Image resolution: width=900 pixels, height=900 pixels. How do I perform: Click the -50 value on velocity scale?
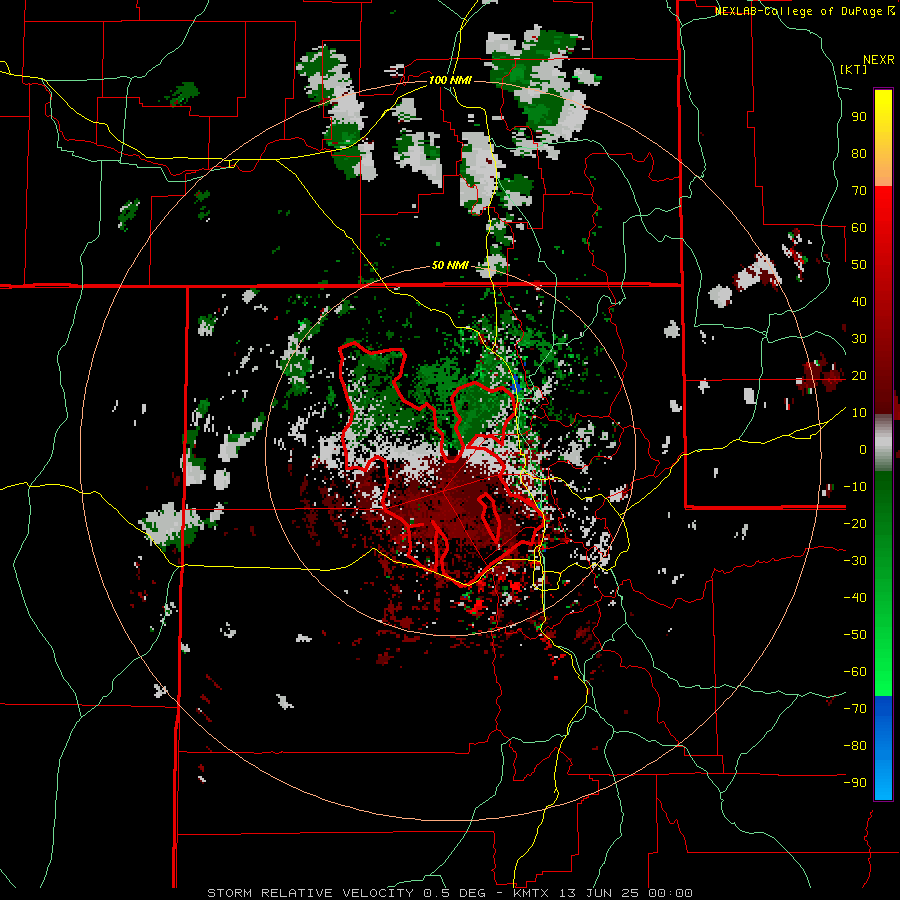(x=855, y=634)
